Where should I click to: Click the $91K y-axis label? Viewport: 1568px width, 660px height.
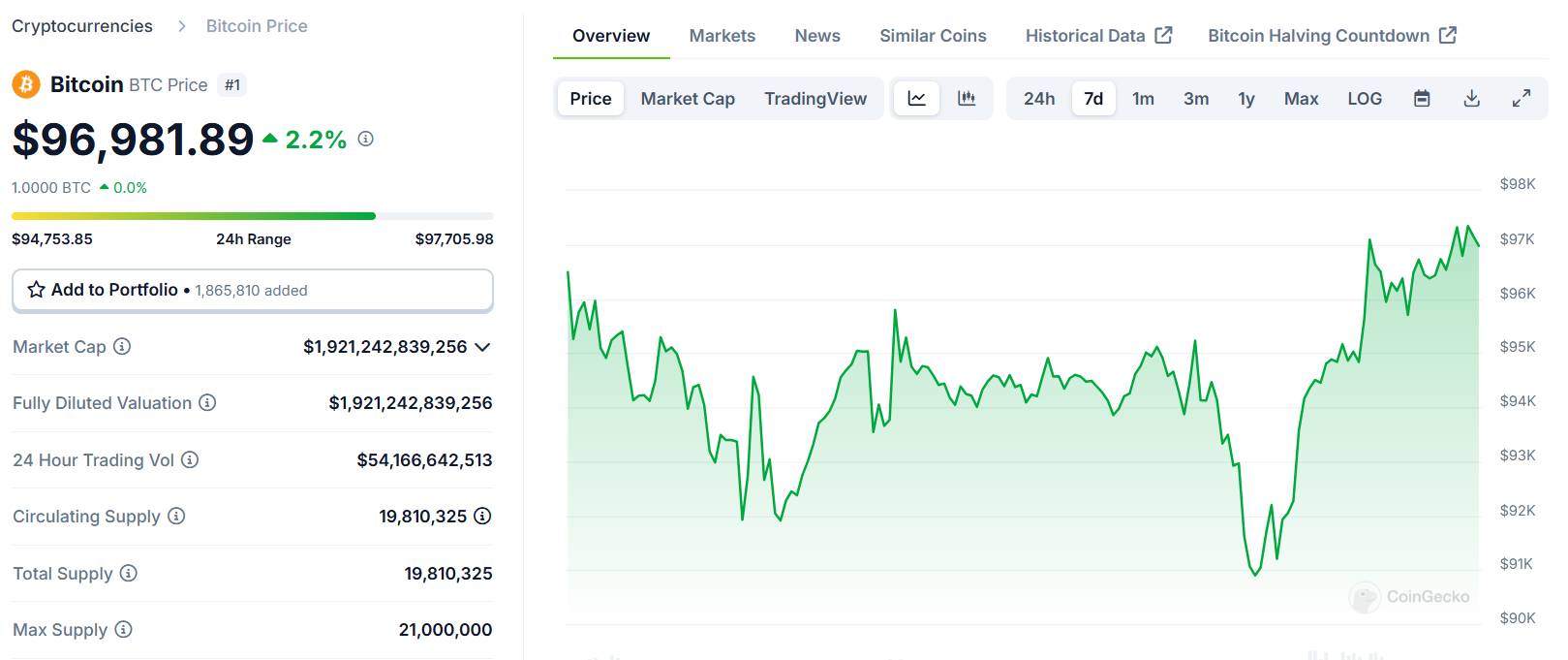coord(1516,563)
